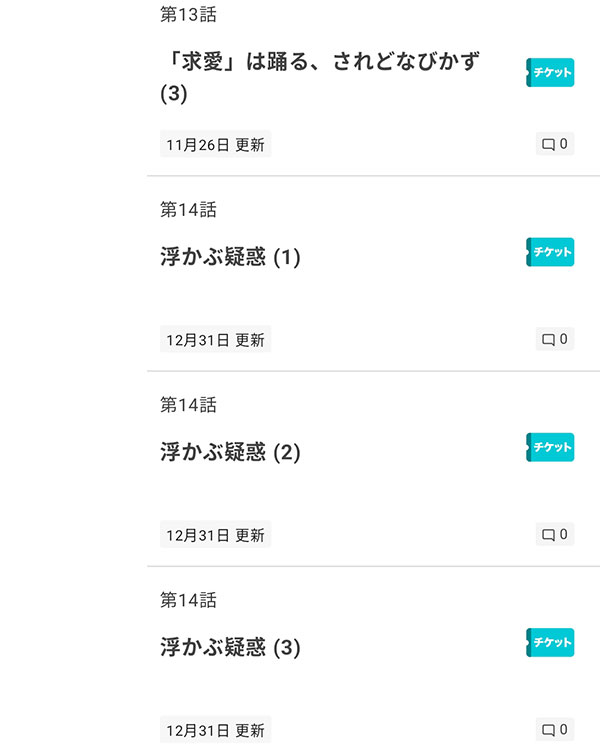Click 第14話 label above 浮かぶ疑惑 (2)
The height and width of the screenshot is (750, 600).
tap(188, 405)
